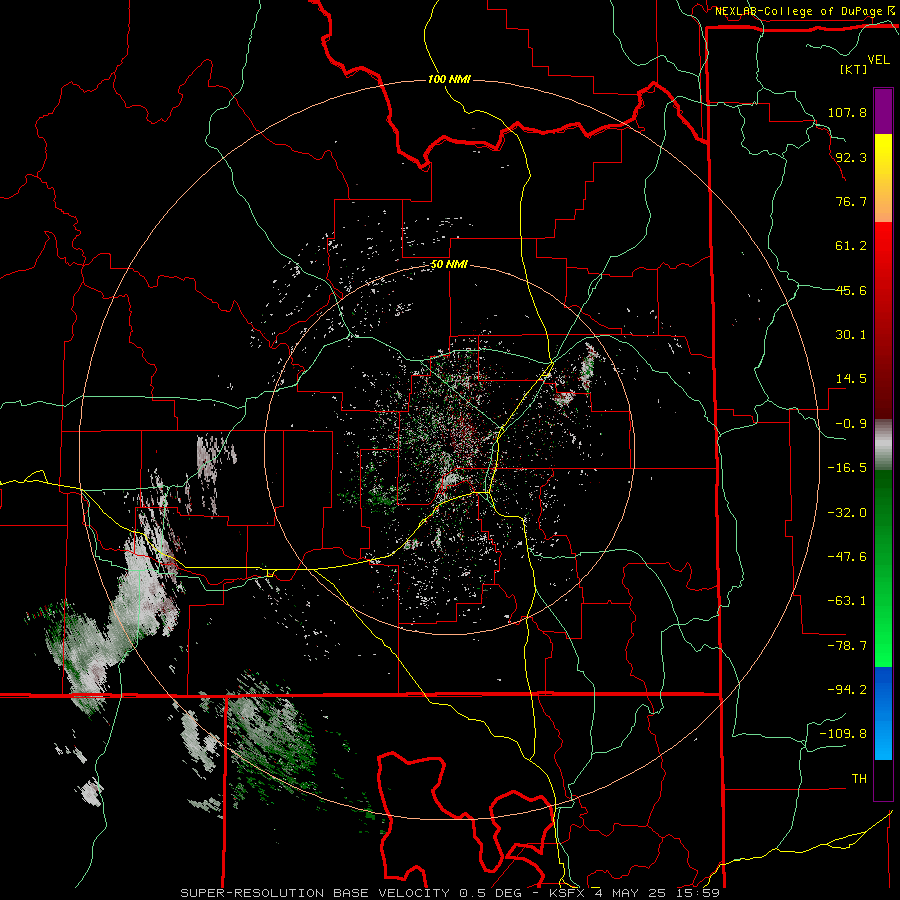Click the -0.9 velocity scale value
The image size is (900, 900).
point(851,424)
